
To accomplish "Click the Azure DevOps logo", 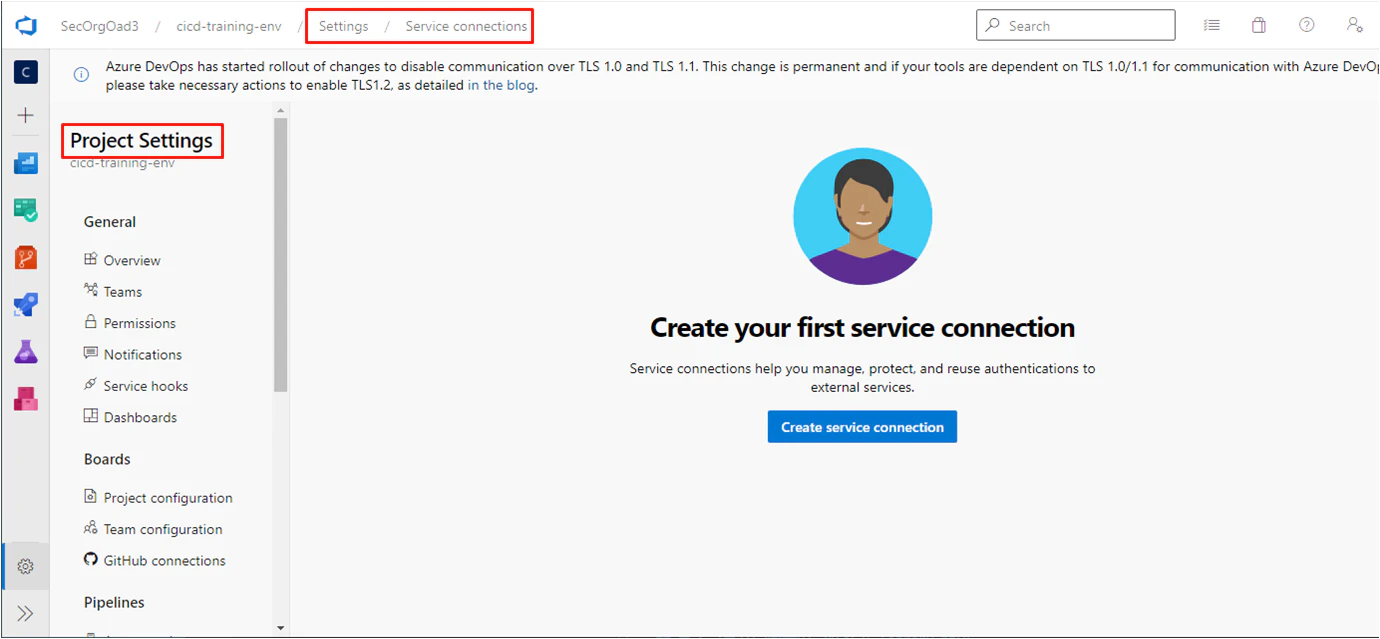I will [26, 26].
